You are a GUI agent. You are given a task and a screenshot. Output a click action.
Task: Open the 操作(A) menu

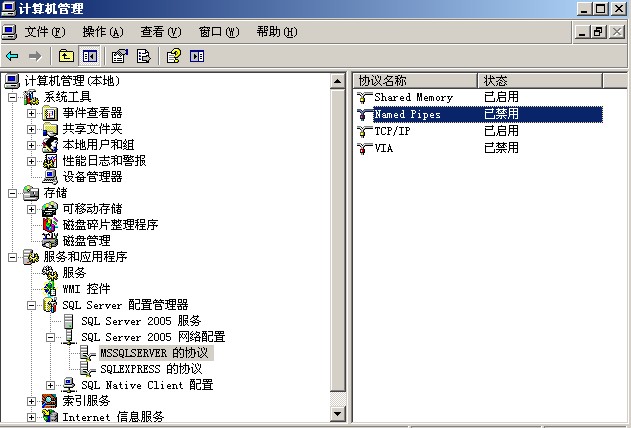pos(103,32)
